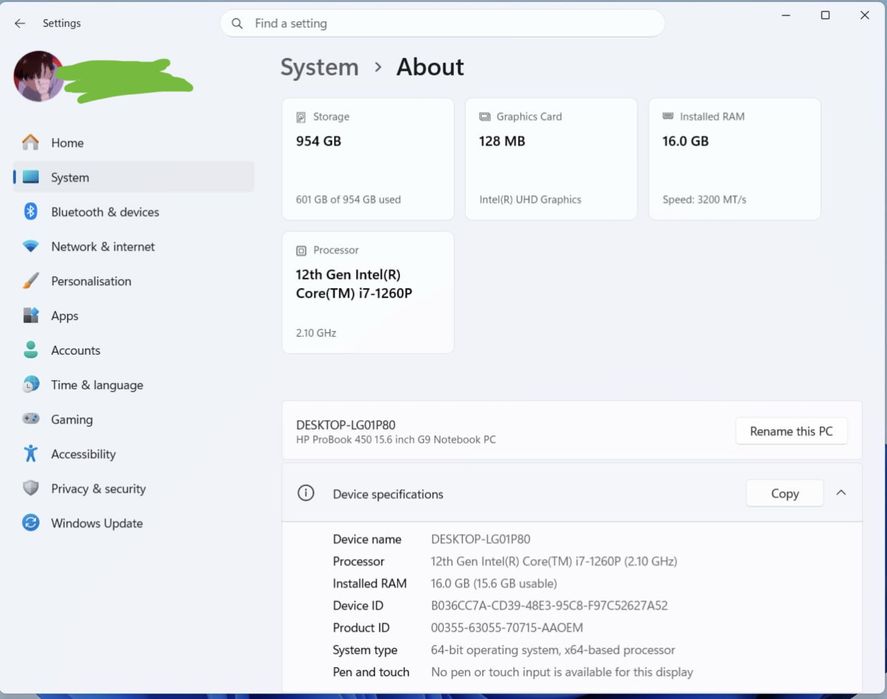
Task: Click System in the breadcrumb
Action: point(320,67)
